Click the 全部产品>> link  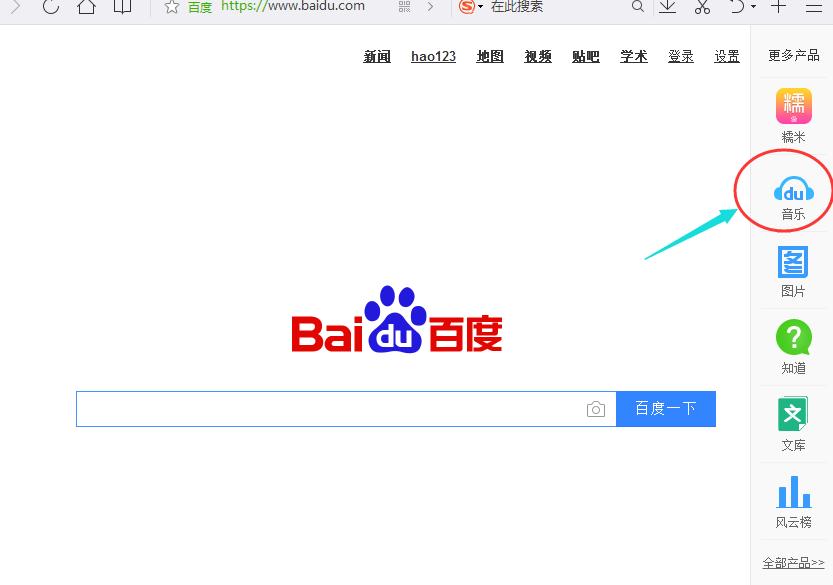click(x=793, y=563)
